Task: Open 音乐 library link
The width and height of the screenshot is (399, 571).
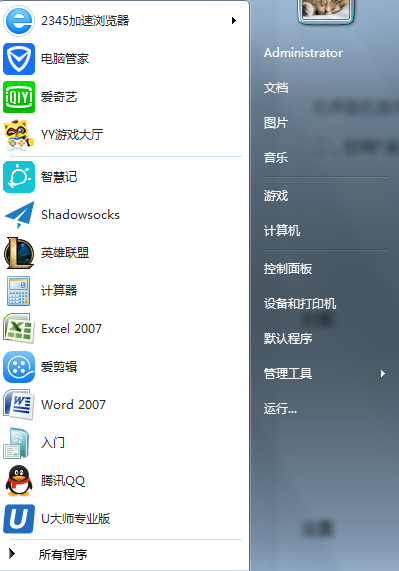Action: [x=276, y=158]
